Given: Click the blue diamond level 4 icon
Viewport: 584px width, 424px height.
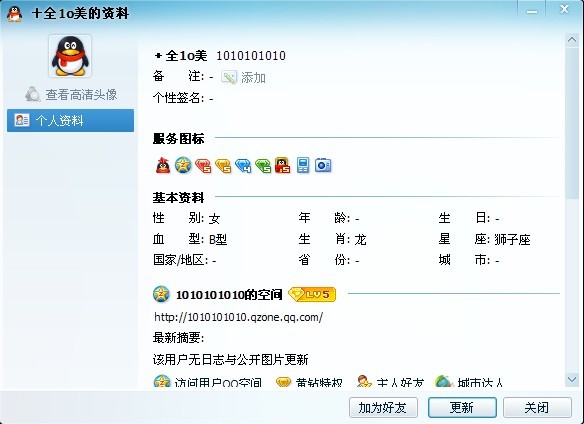Looking at the screenshot, I should (x=243, y=166).
